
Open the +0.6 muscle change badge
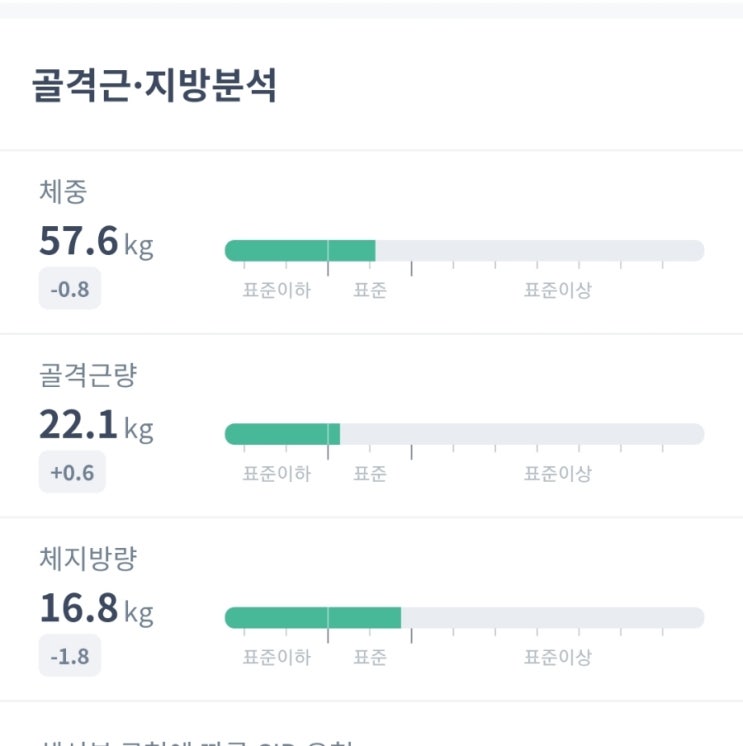(x=72, y=473)
